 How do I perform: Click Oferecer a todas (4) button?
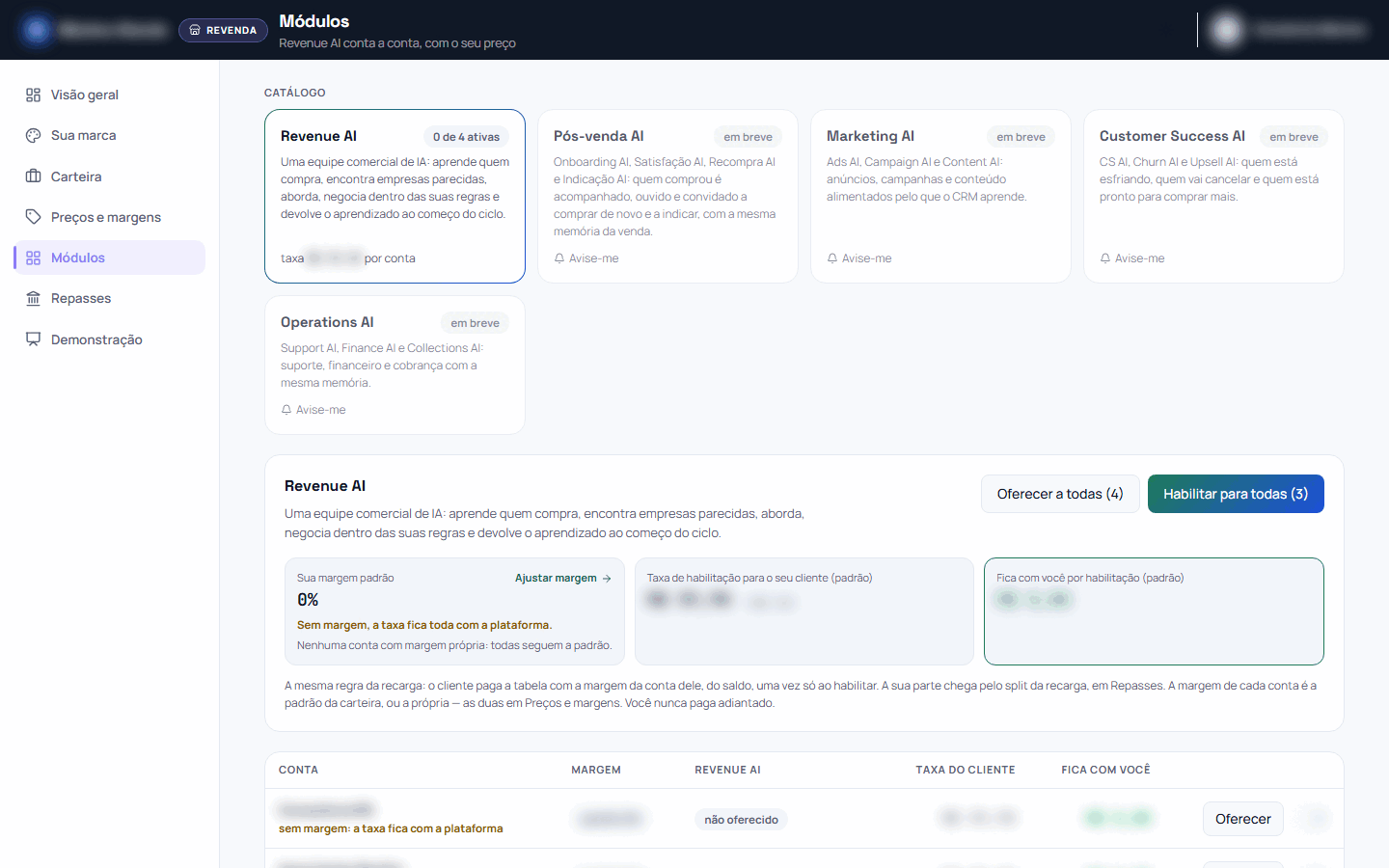(x=1060, y=494)
